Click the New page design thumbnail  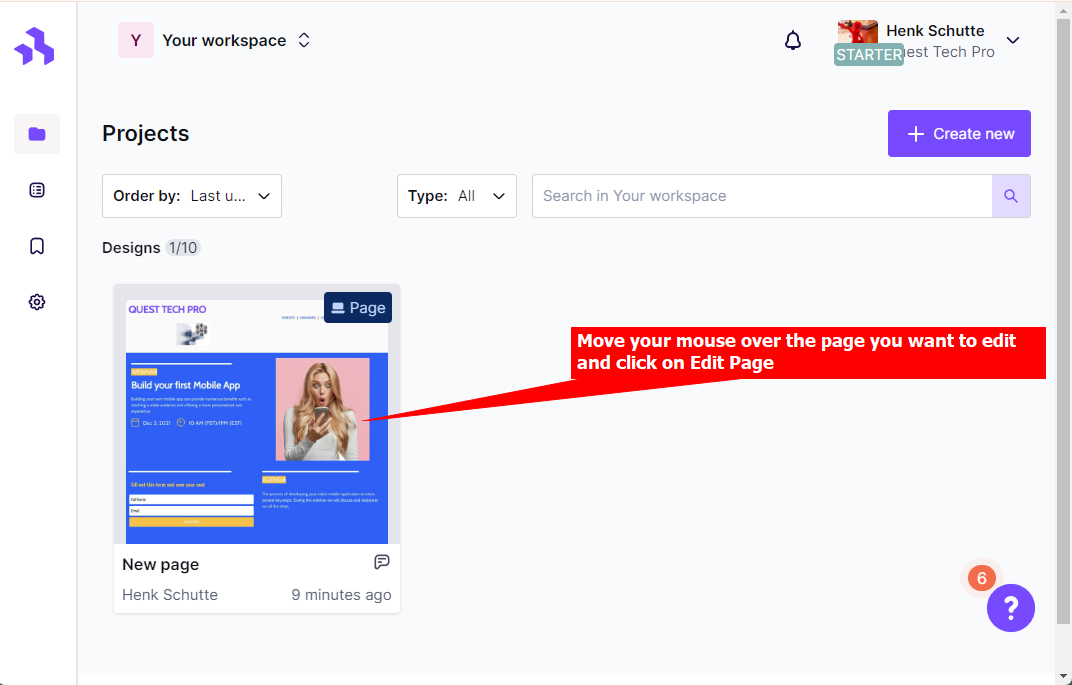pos(257,414)
